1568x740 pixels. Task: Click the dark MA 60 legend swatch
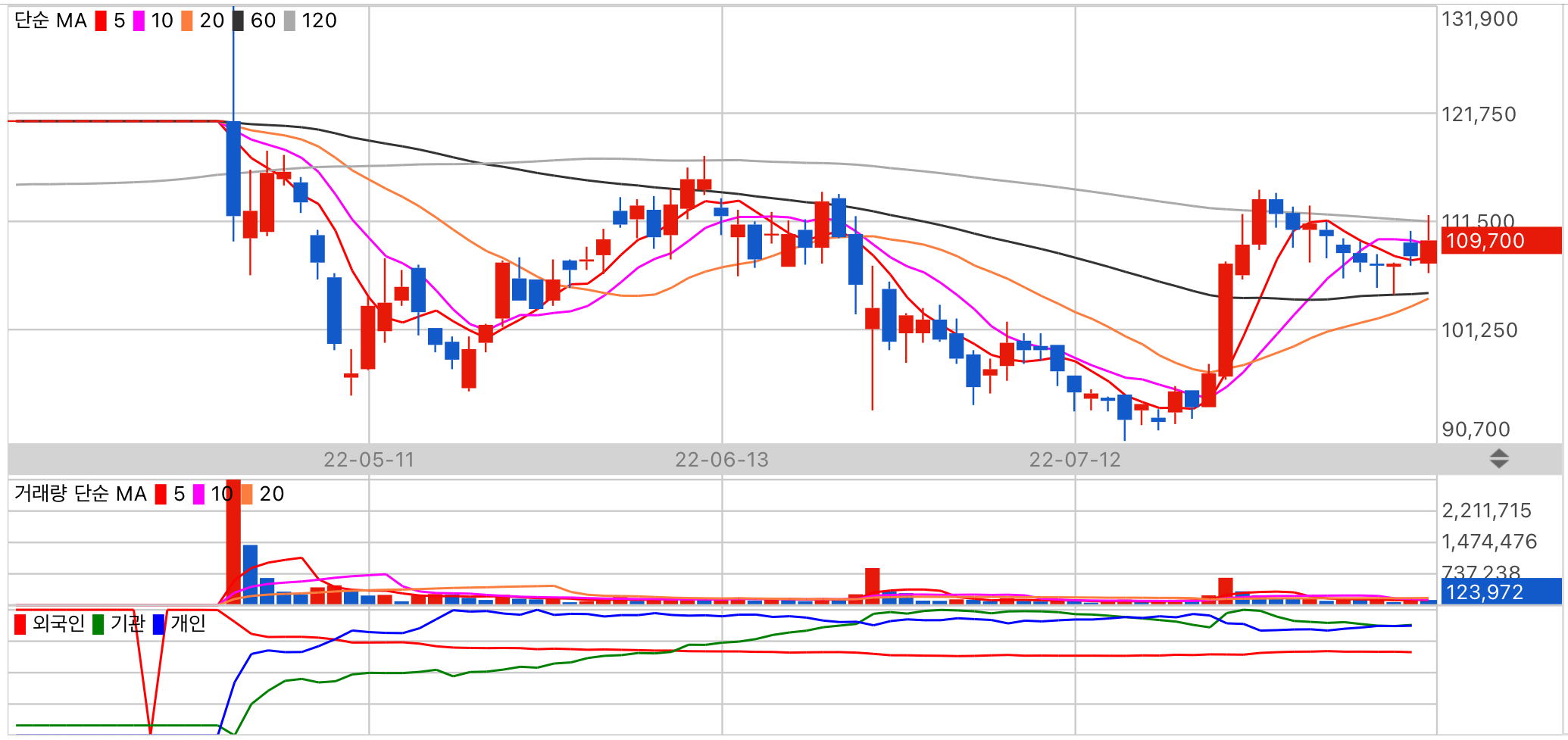pyautogui.click(x=238, y=20)
